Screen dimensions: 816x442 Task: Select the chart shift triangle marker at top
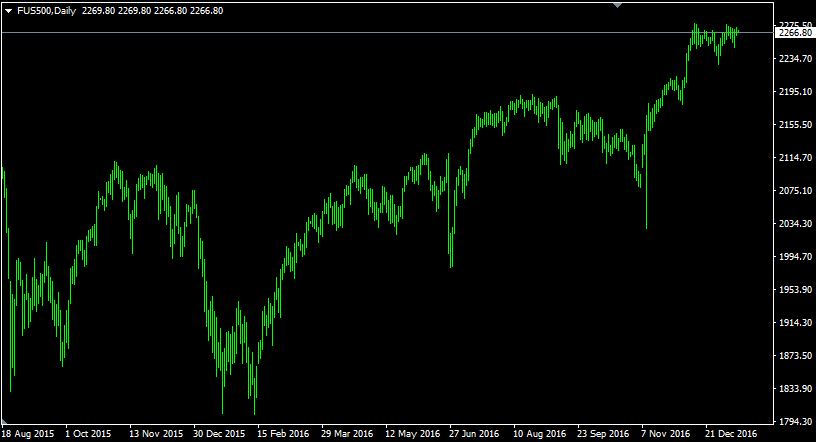[x=618, y=5]
